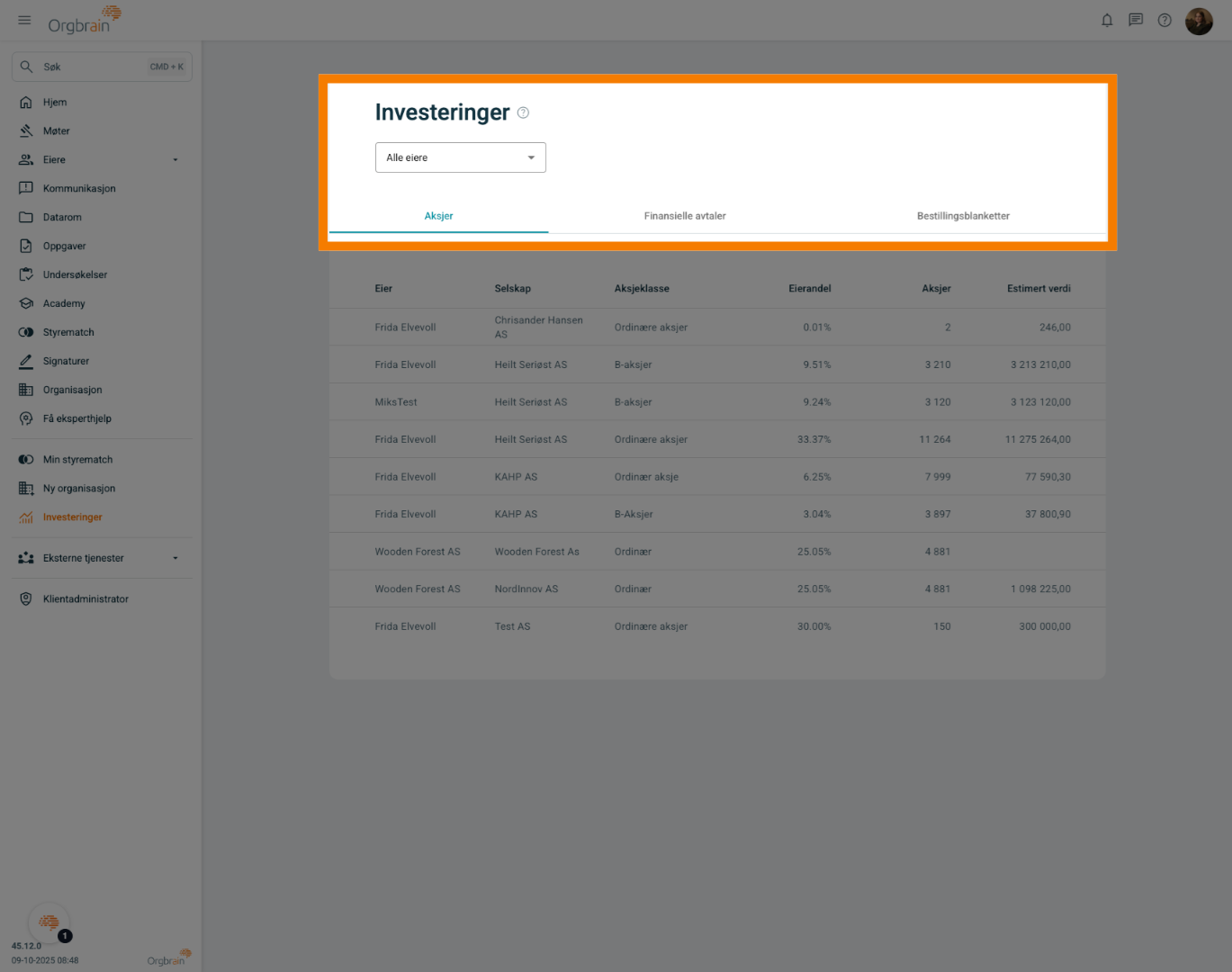Click the Signaturer pen icon
Image resolution: width=1232 pixels, height=972 pixels.
(26, 362)
